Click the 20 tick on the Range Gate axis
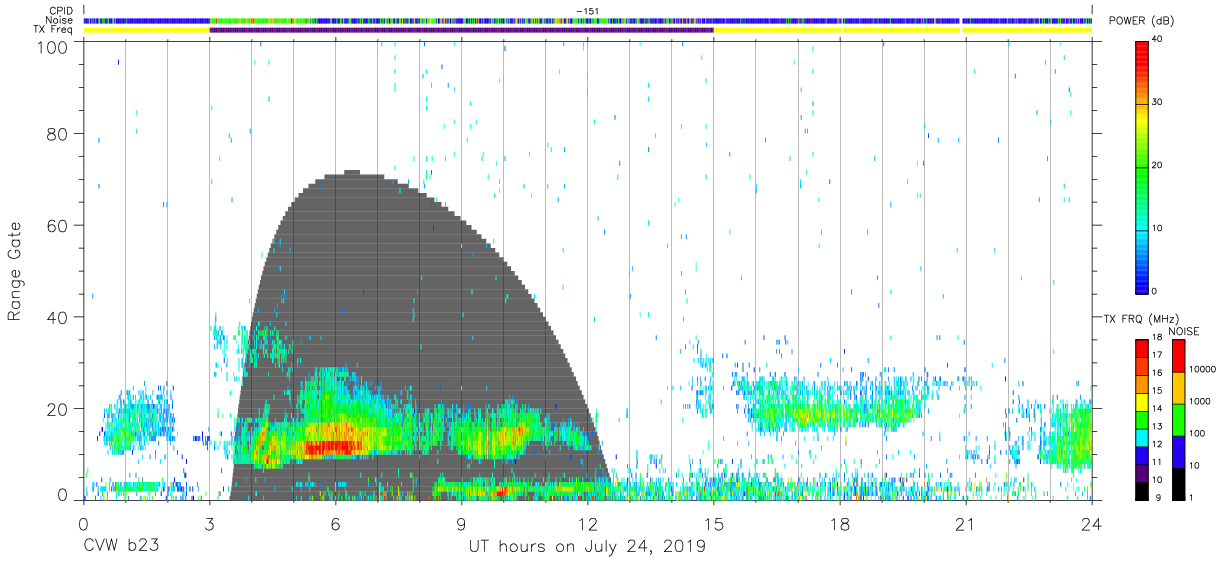Screen dimensions: 1228x567 (58, 409)
